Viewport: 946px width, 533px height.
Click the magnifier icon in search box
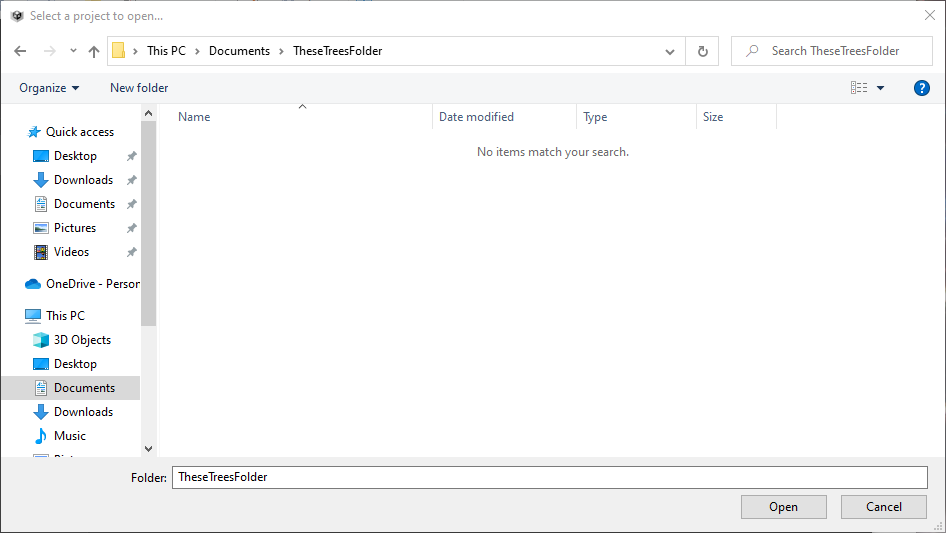(x=752, y=51)
